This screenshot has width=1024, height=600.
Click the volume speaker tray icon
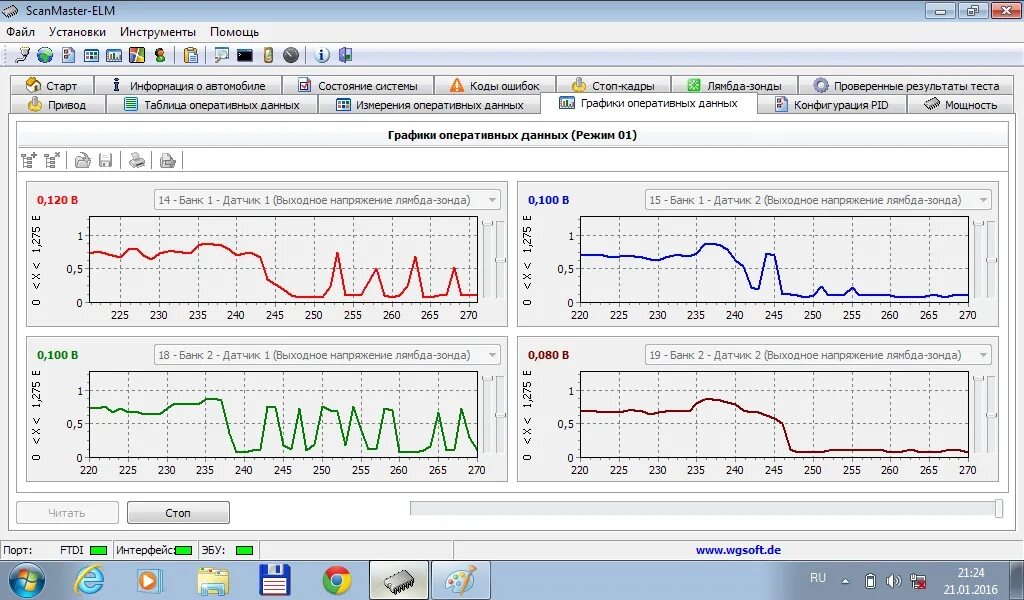[893, 580]
